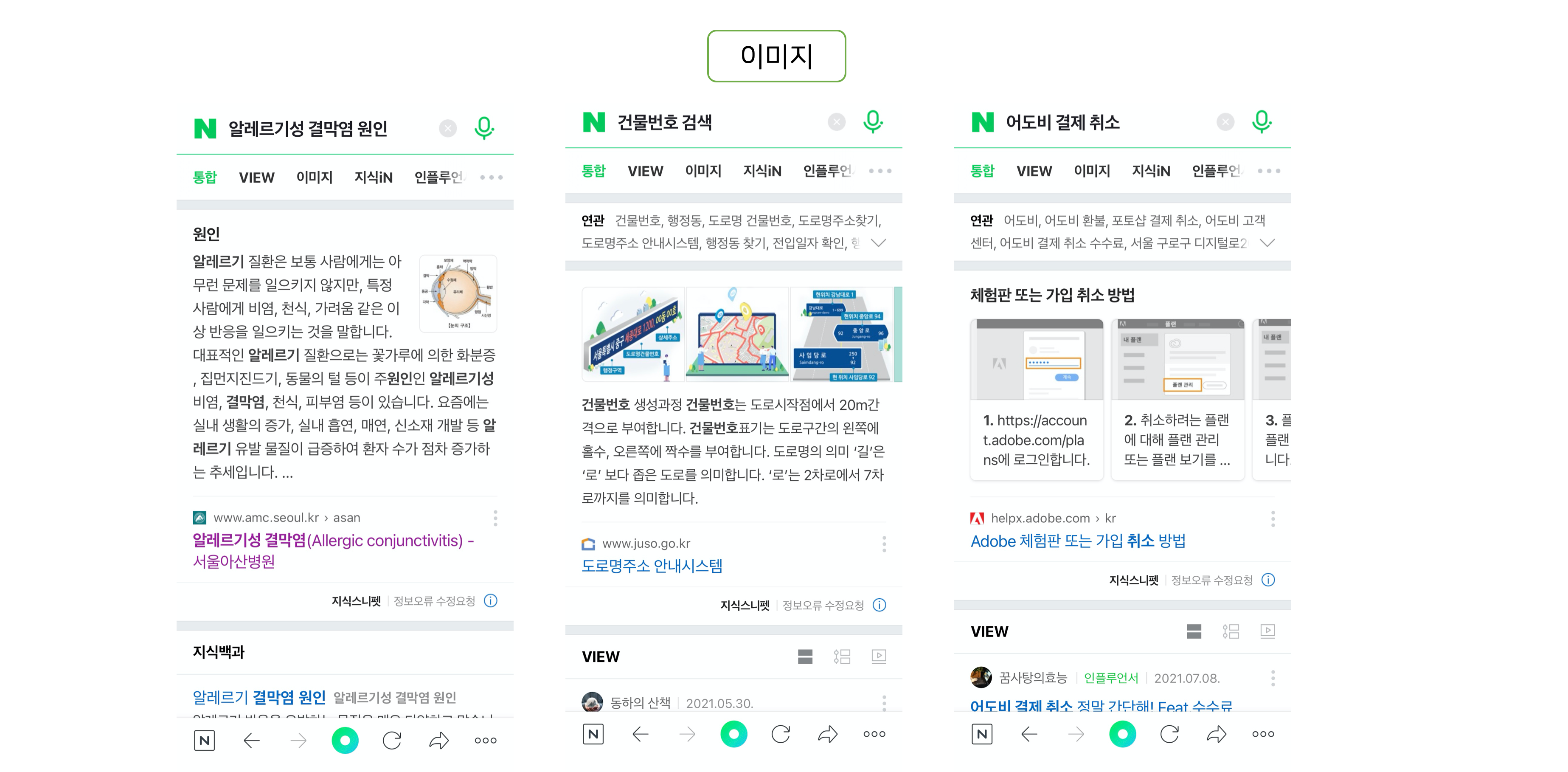Tap green home circle in 어도비 결제 취소 screen toolbar
Screen dimensions: 1568x772
1122,734
